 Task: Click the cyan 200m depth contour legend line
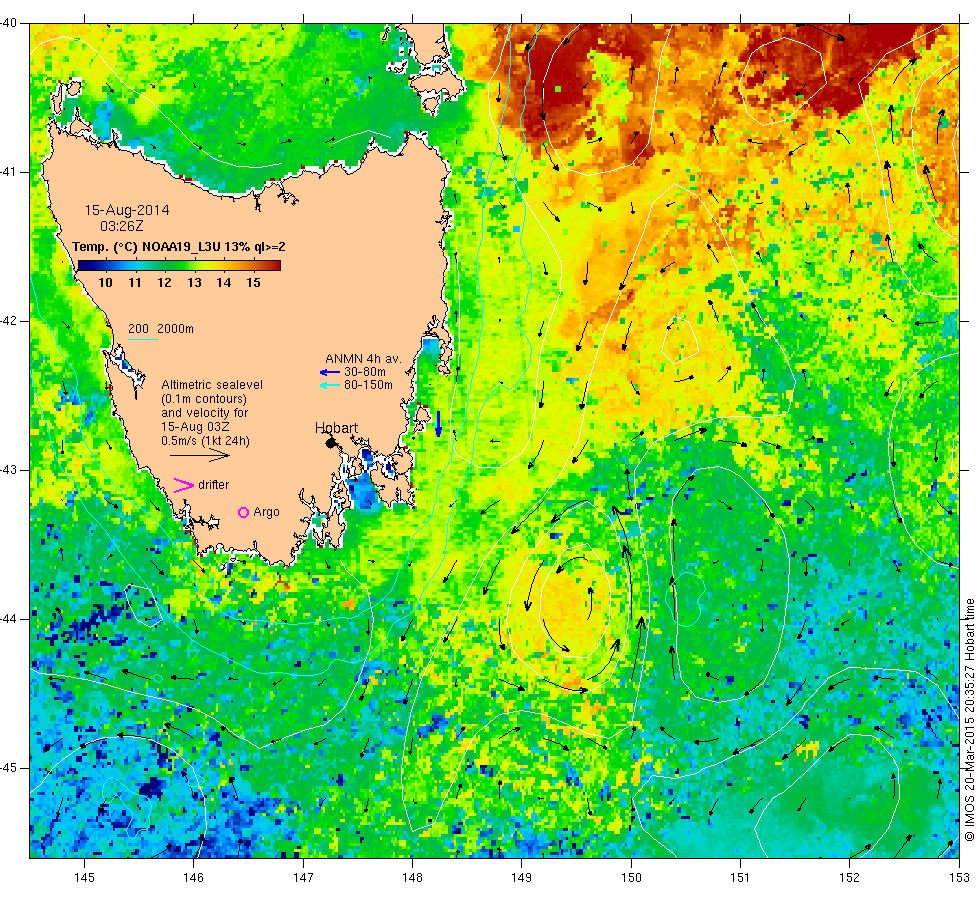(142, 339)
